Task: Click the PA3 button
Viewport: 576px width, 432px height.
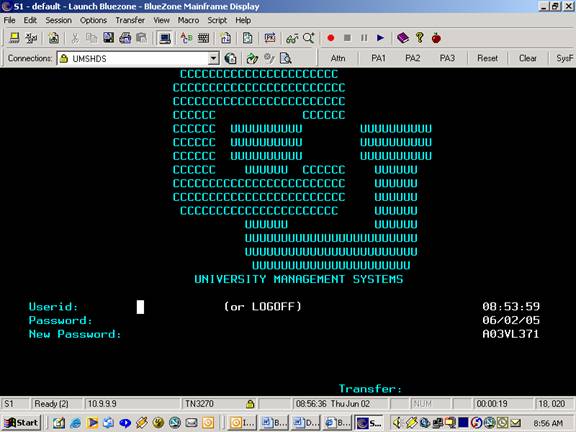Action: pyautogui.click(x=447, y=58)
